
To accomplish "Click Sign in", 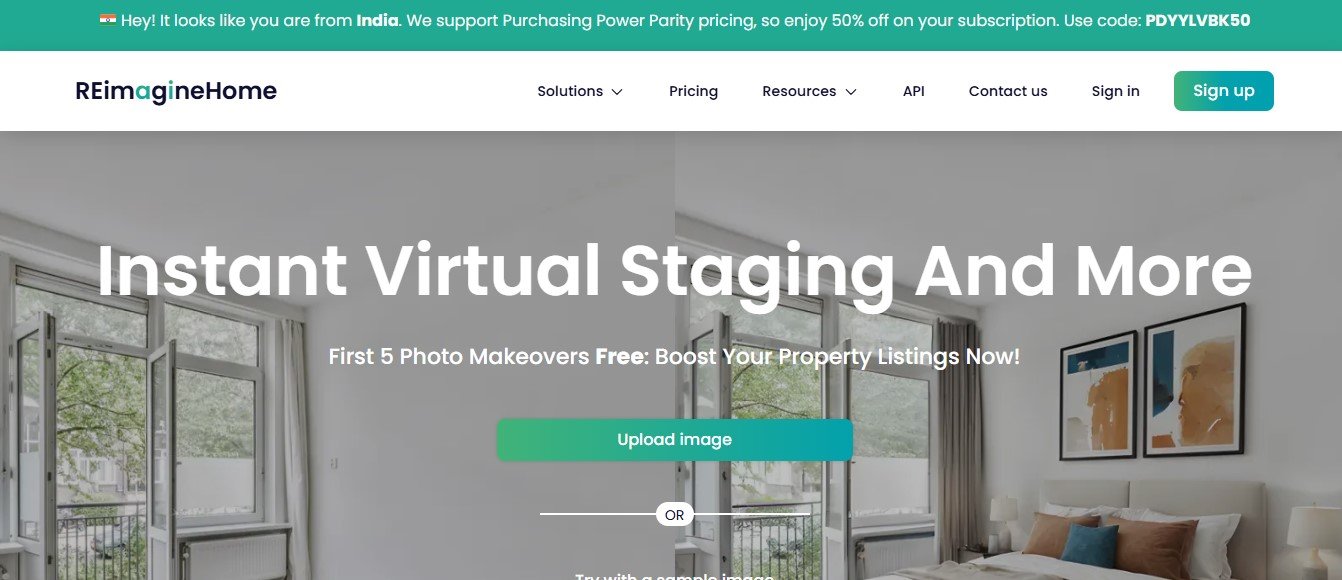I will [x=1115, y=91].
